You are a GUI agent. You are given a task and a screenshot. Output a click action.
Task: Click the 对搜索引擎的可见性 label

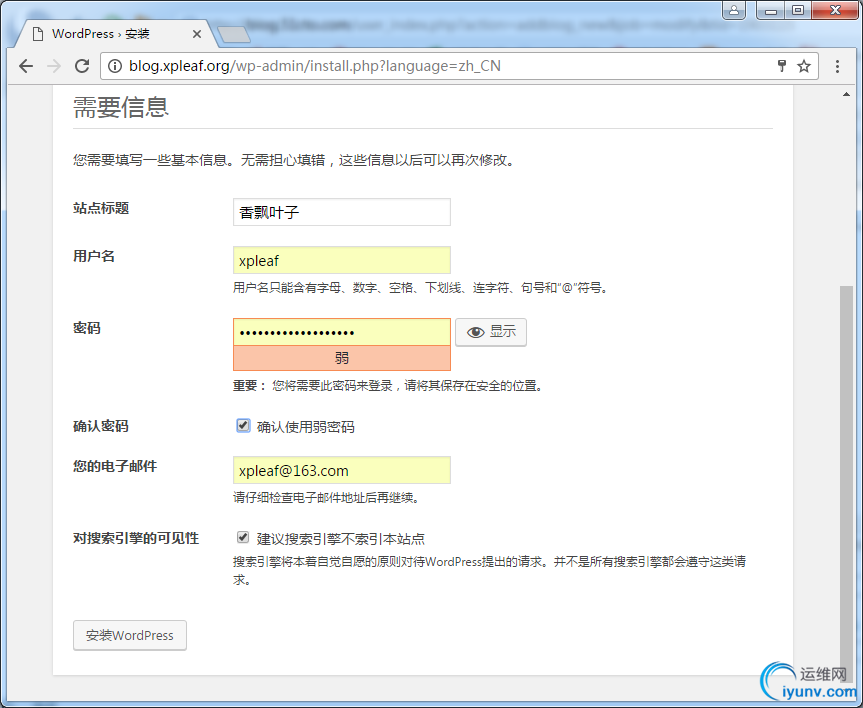click(136, 538)
